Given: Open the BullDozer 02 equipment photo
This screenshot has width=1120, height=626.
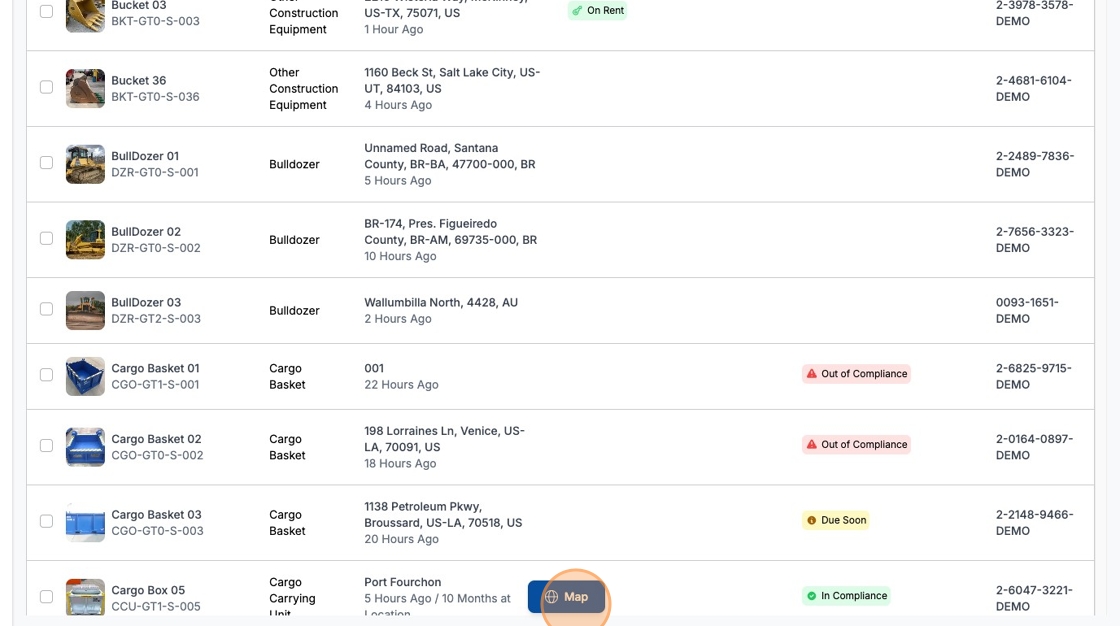Looking at the screenshot, I should [x=85, y=240].
